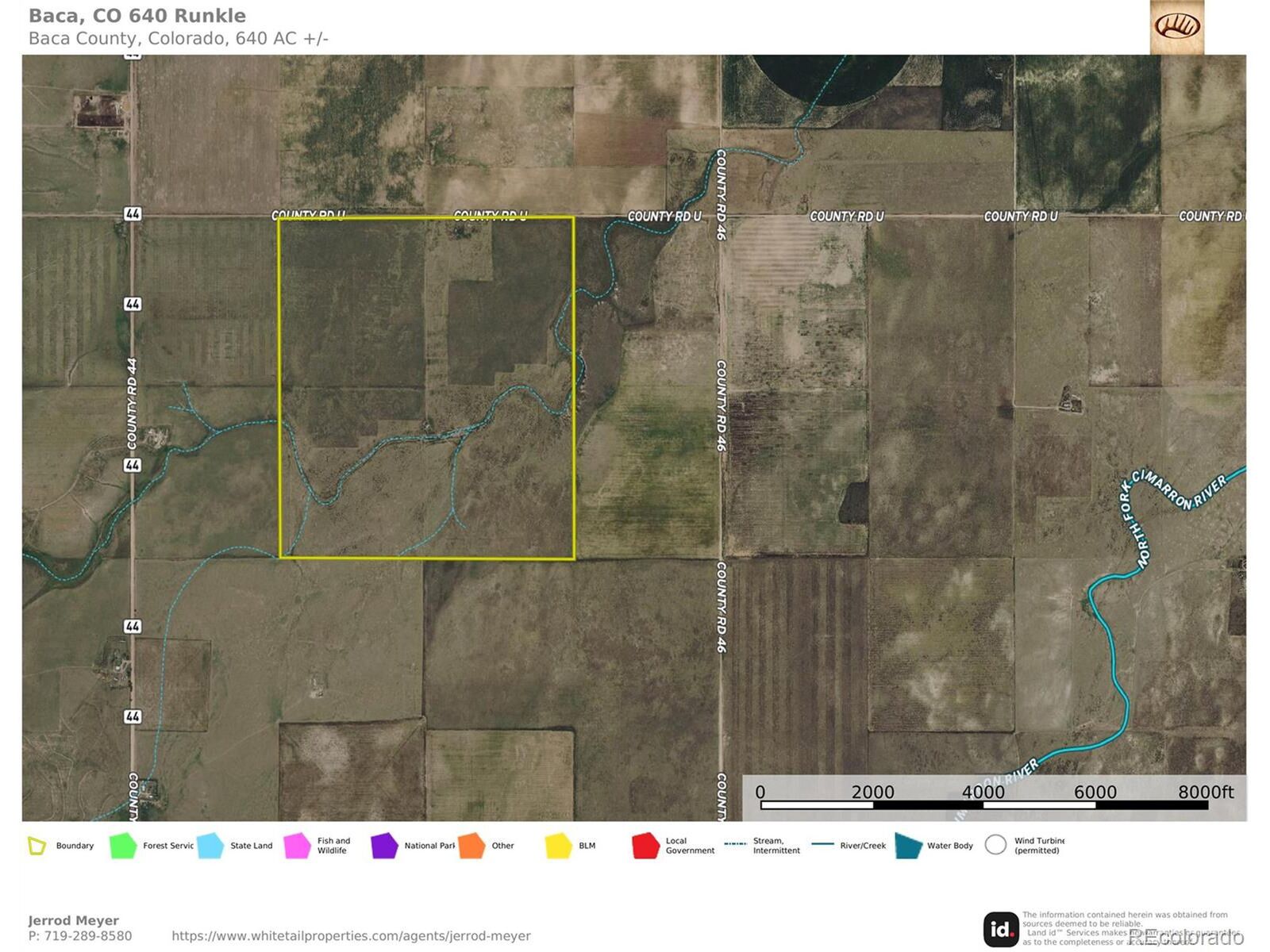Viewport: 1270px width, 952px height.
Task: Click the map title Baca, CO 640 Runkle
Action: [137, 16]
